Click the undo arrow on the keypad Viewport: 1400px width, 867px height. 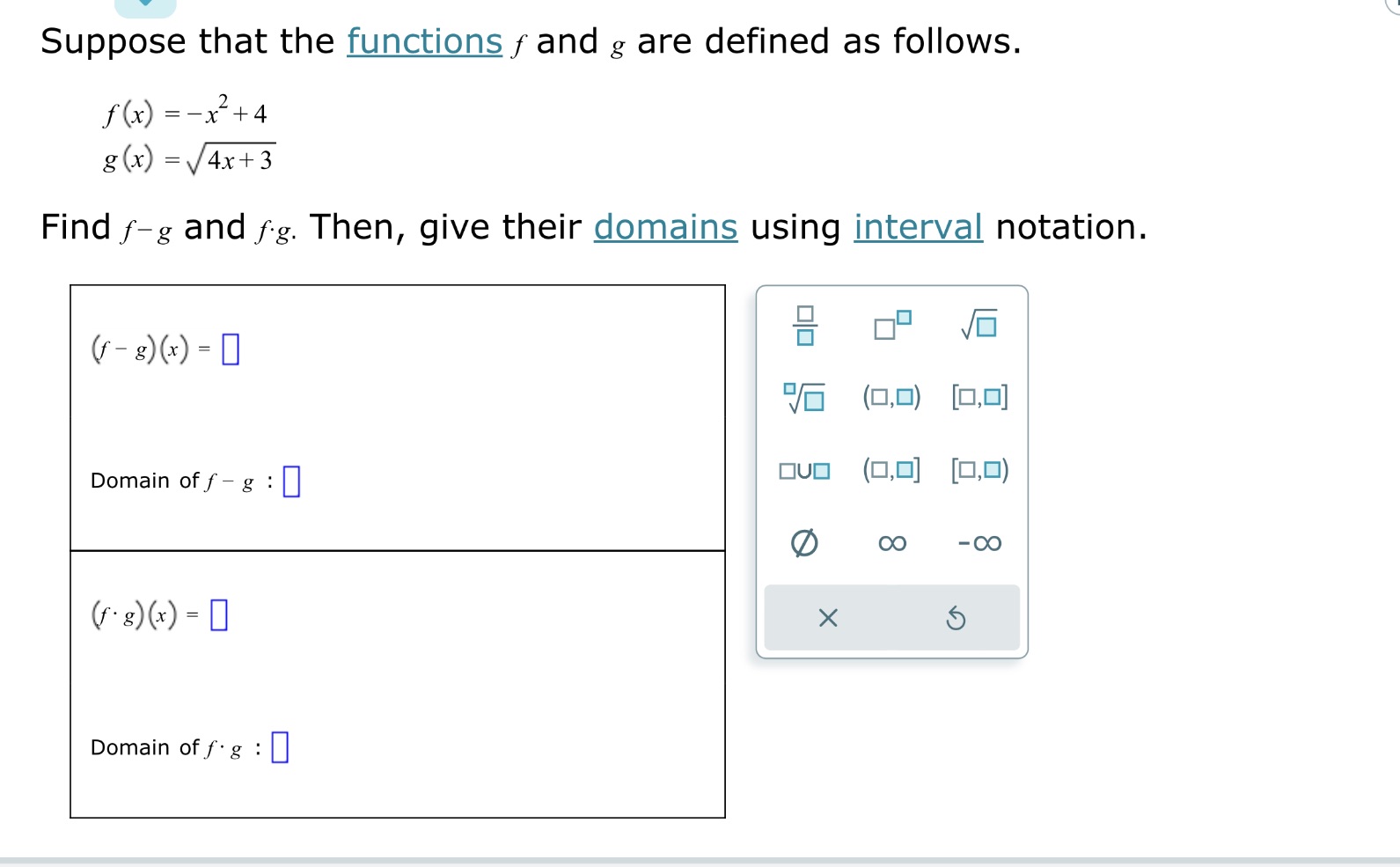coord(957,618)
